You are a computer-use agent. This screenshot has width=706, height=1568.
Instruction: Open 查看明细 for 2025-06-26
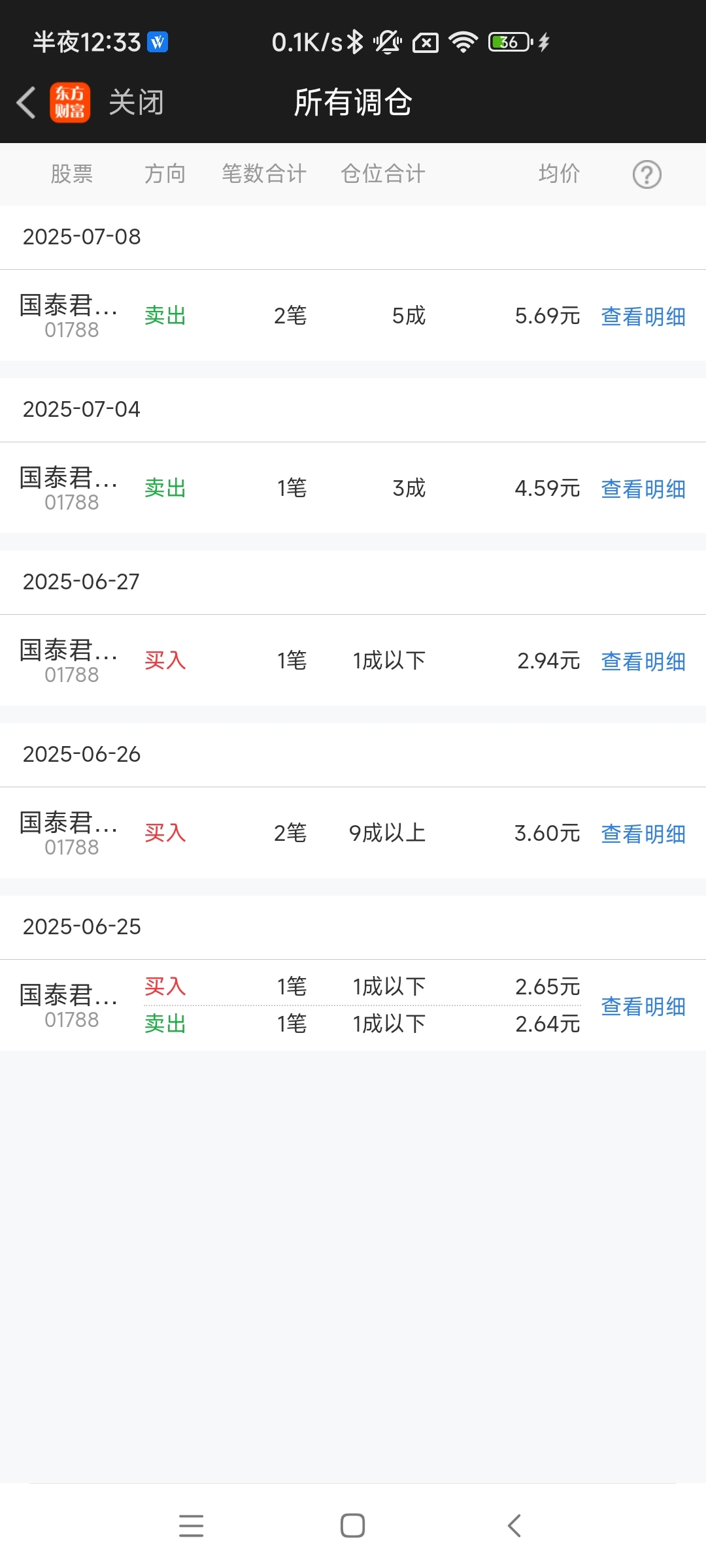(643, 834)
